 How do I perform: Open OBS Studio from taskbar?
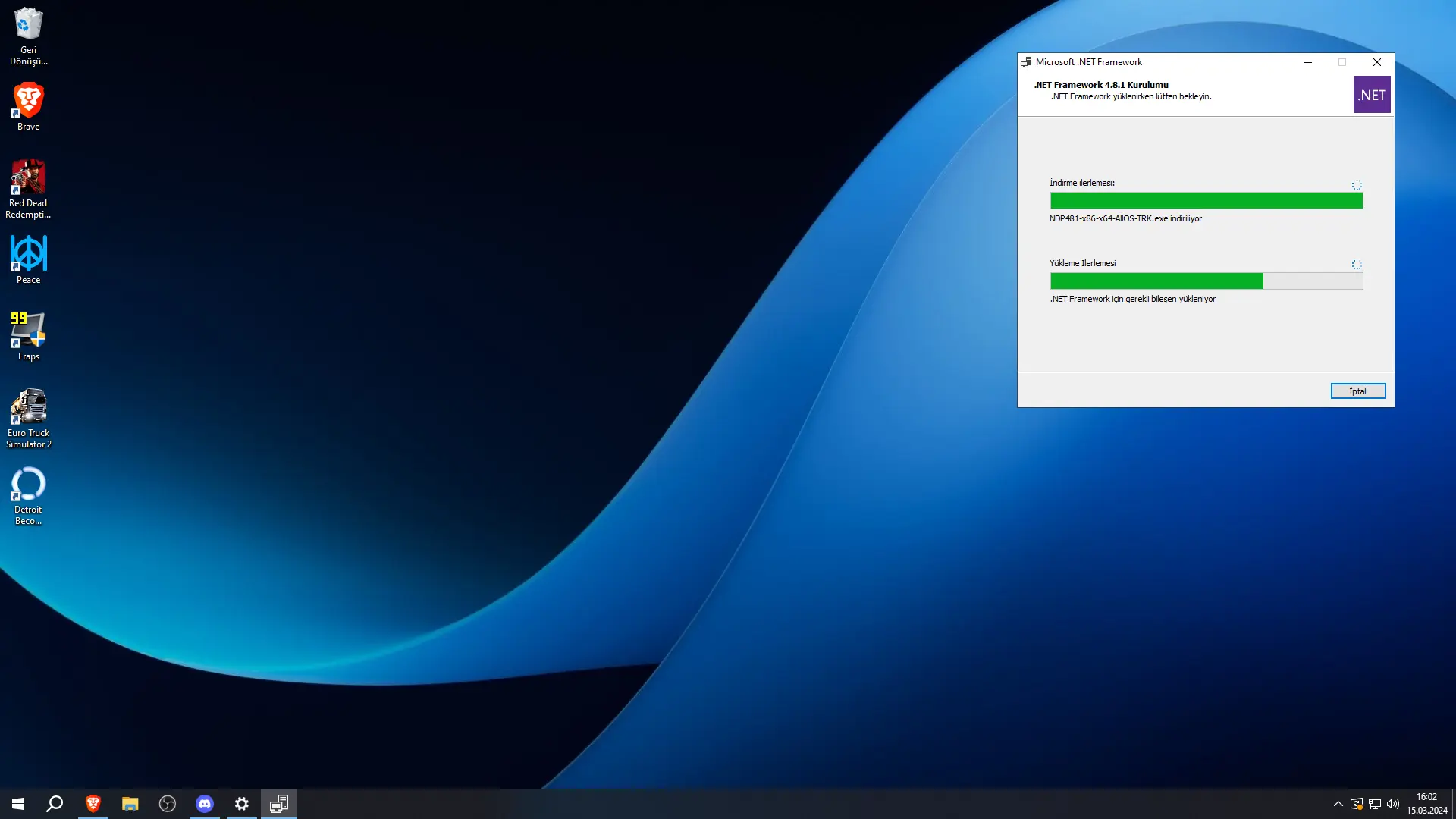[168, 804]
